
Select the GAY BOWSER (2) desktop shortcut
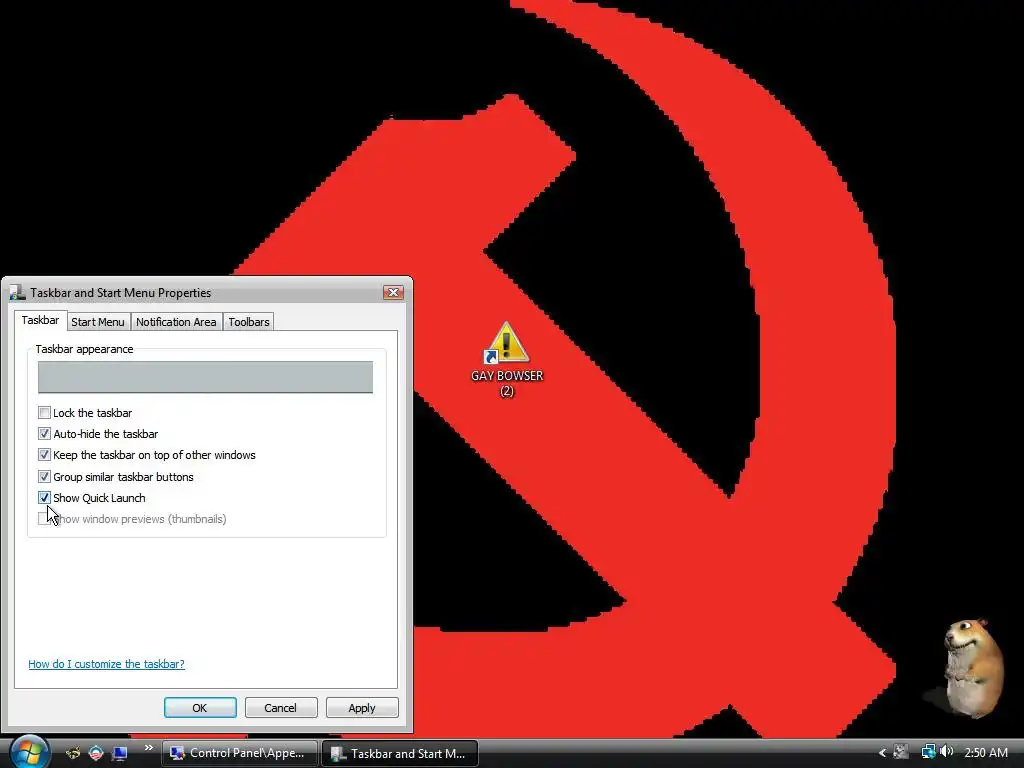pyautogui.click(x=507, y=360)
